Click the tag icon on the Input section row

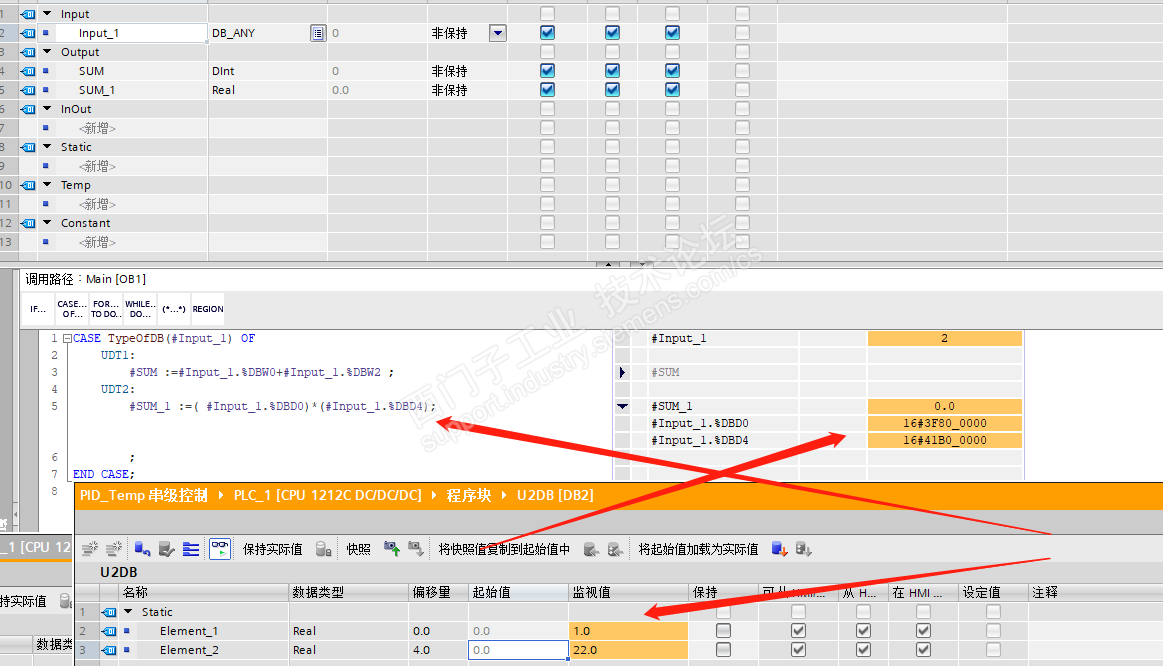point(28,14)
